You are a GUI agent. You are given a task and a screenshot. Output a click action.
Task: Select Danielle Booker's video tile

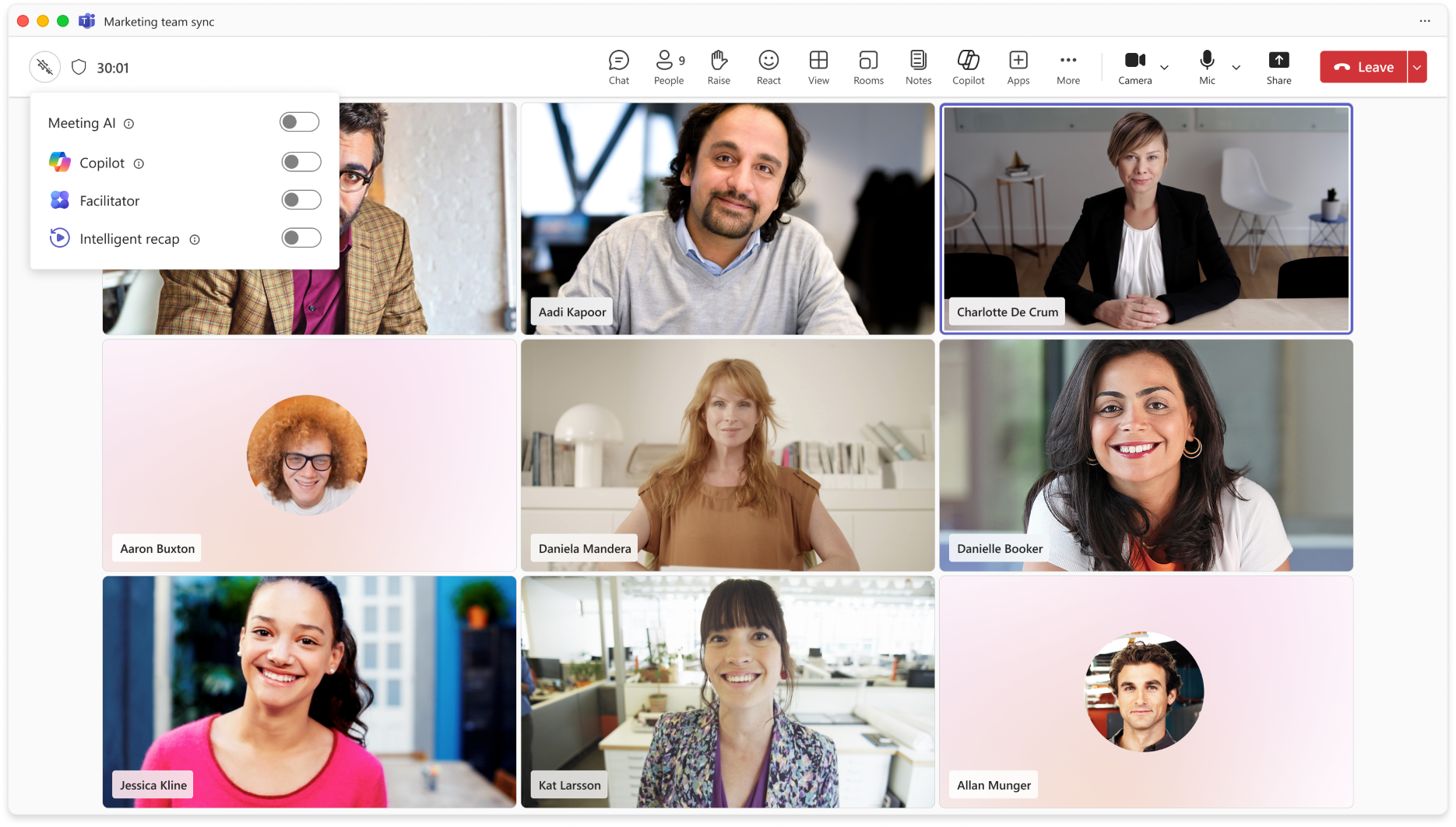(1146, 456)
